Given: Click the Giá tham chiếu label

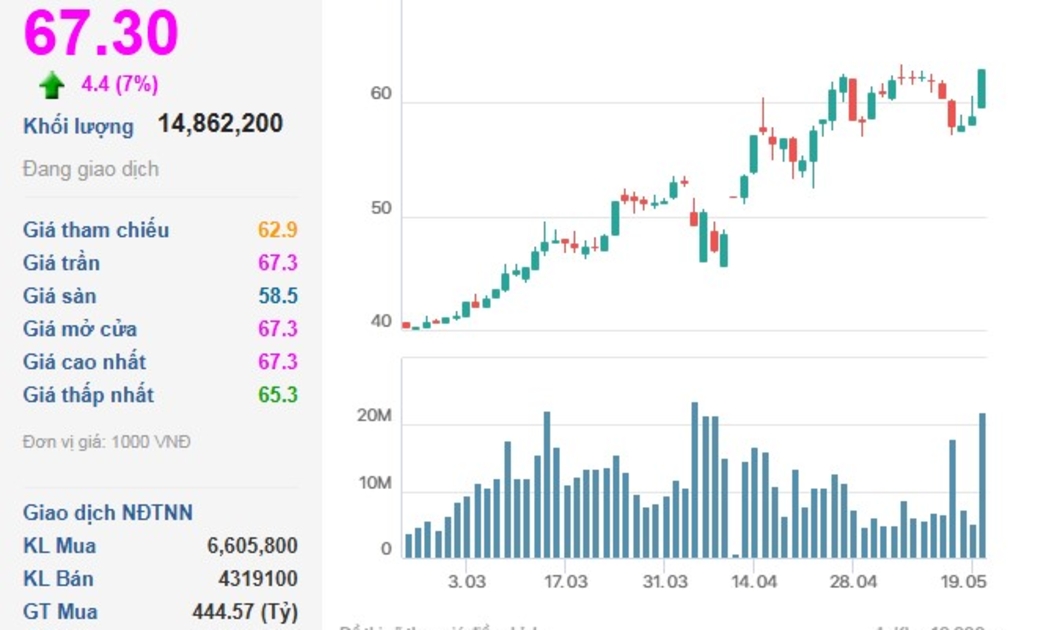Looking at the screenshot, I should (96, 230).
